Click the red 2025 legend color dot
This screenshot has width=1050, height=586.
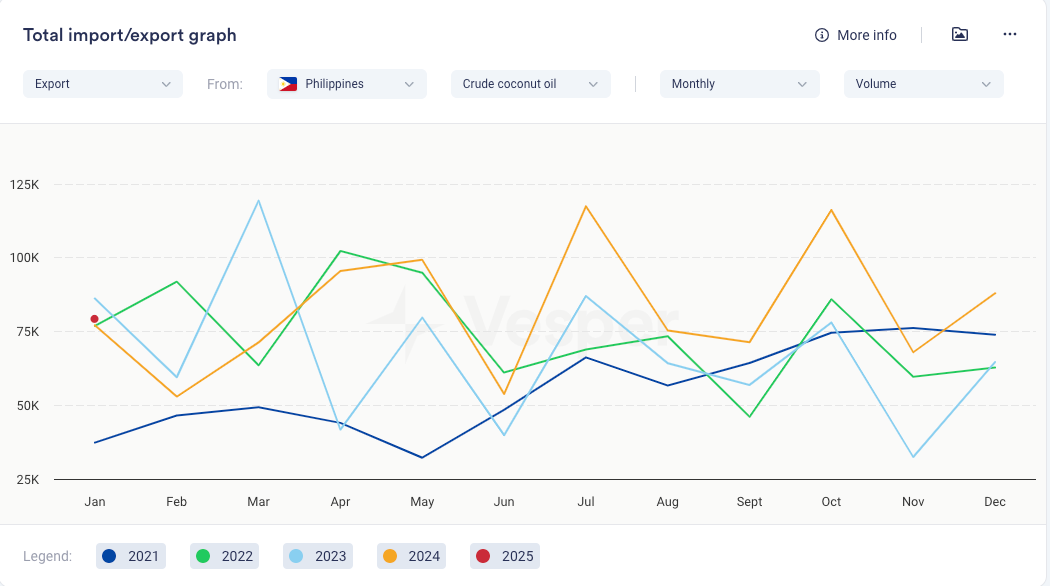[x=483, y=556]
